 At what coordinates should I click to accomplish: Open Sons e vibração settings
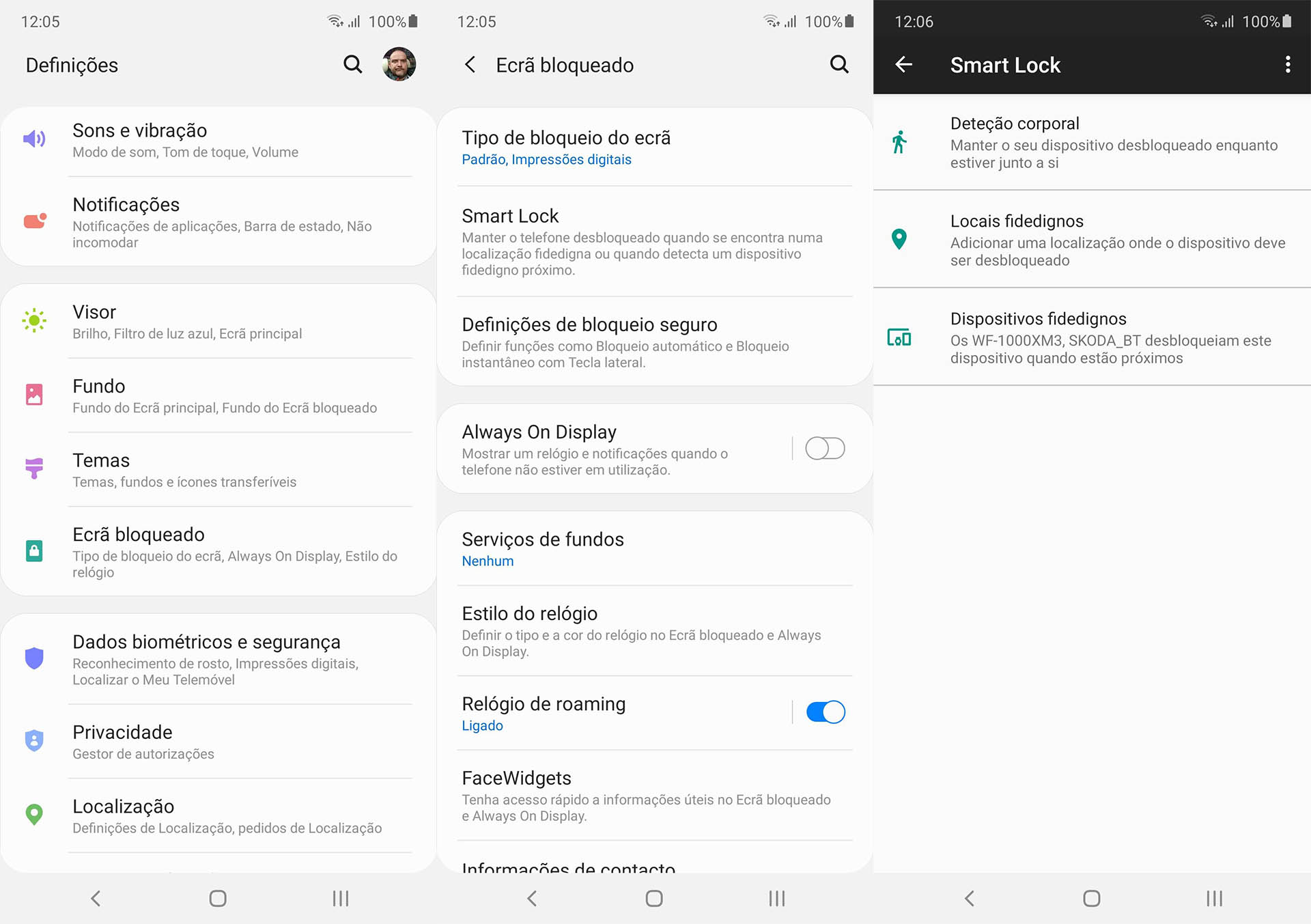tap(218, 140)
